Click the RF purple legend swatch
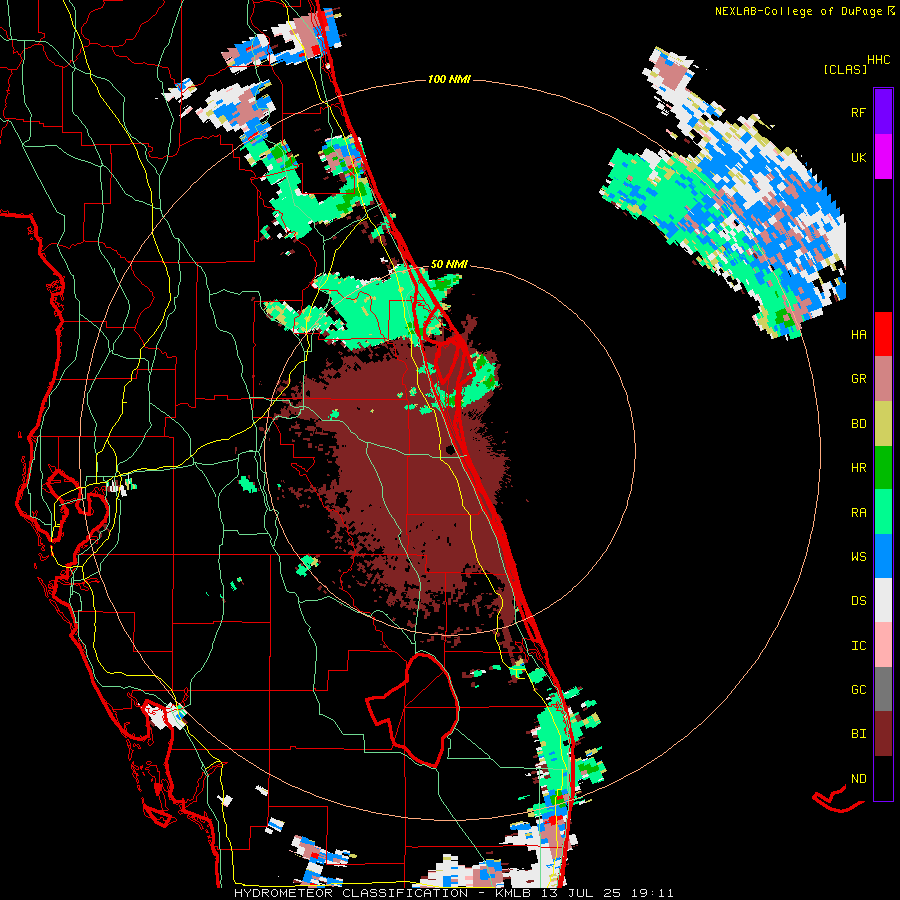The image size is (900, 900). point(883,112)
